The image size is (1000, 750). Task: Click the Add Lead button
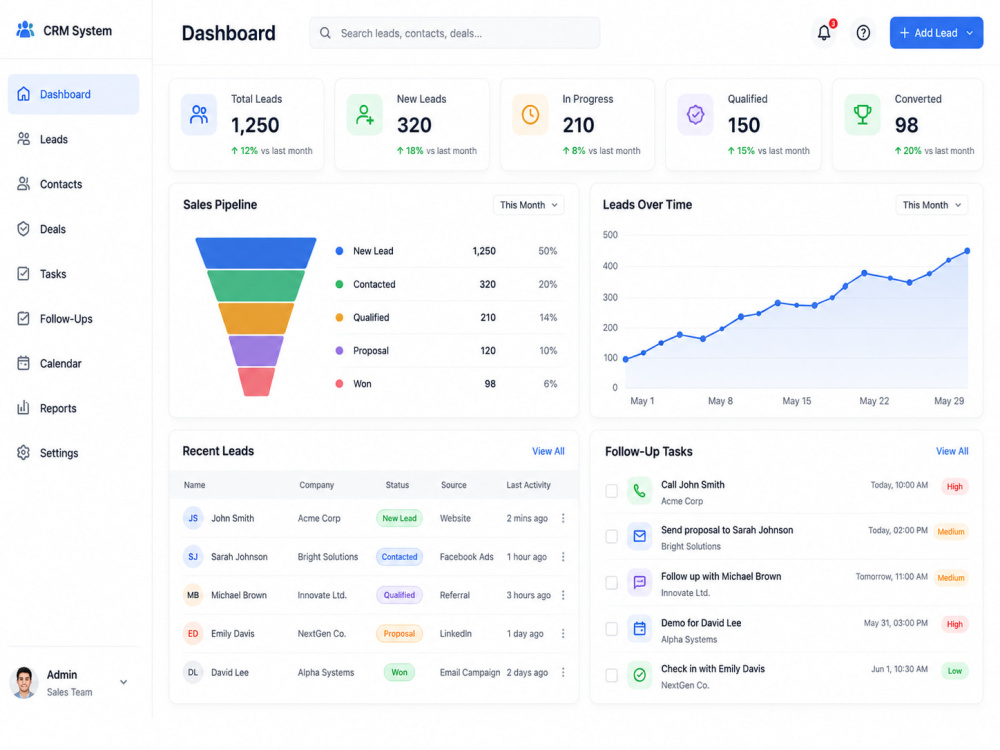[936, 33]
